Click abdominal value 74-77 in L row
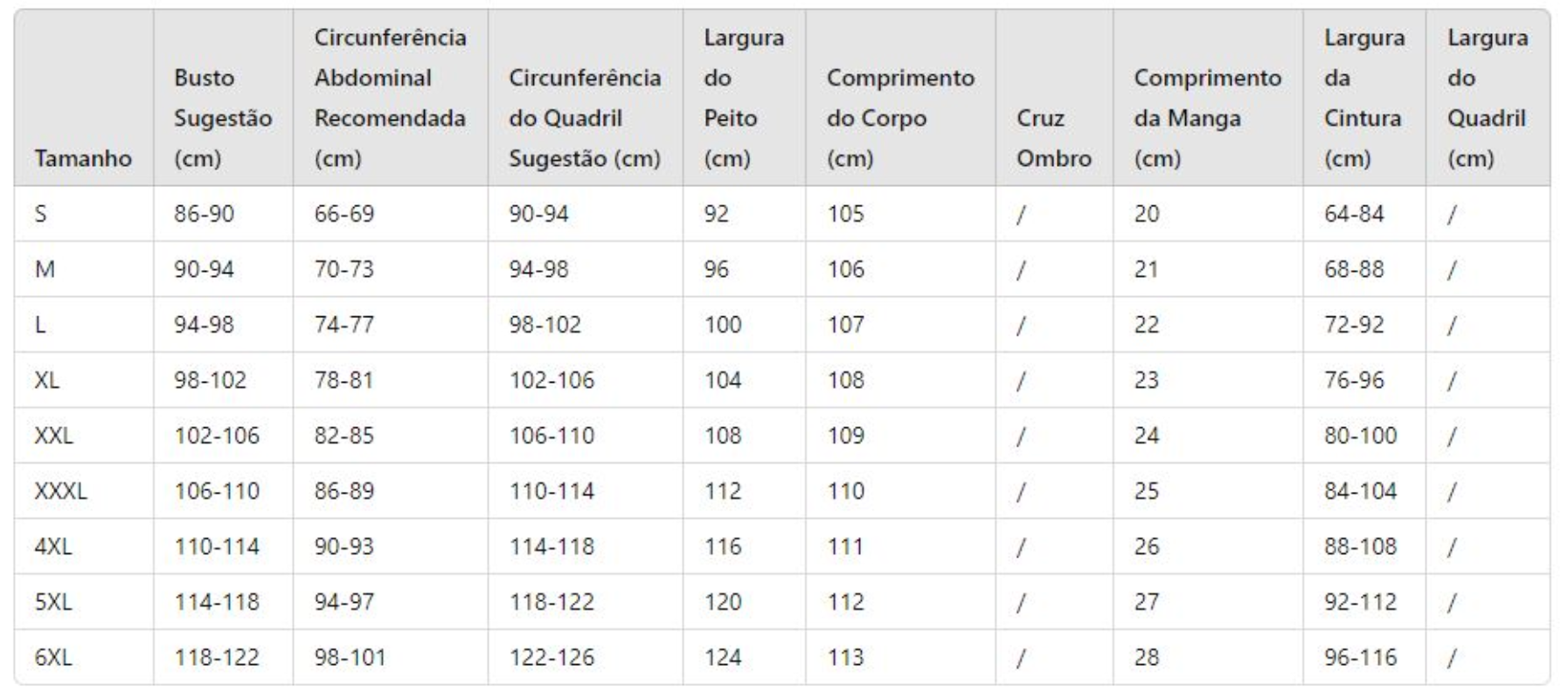This screenshot has width=1568, height=699. point(344,325)
